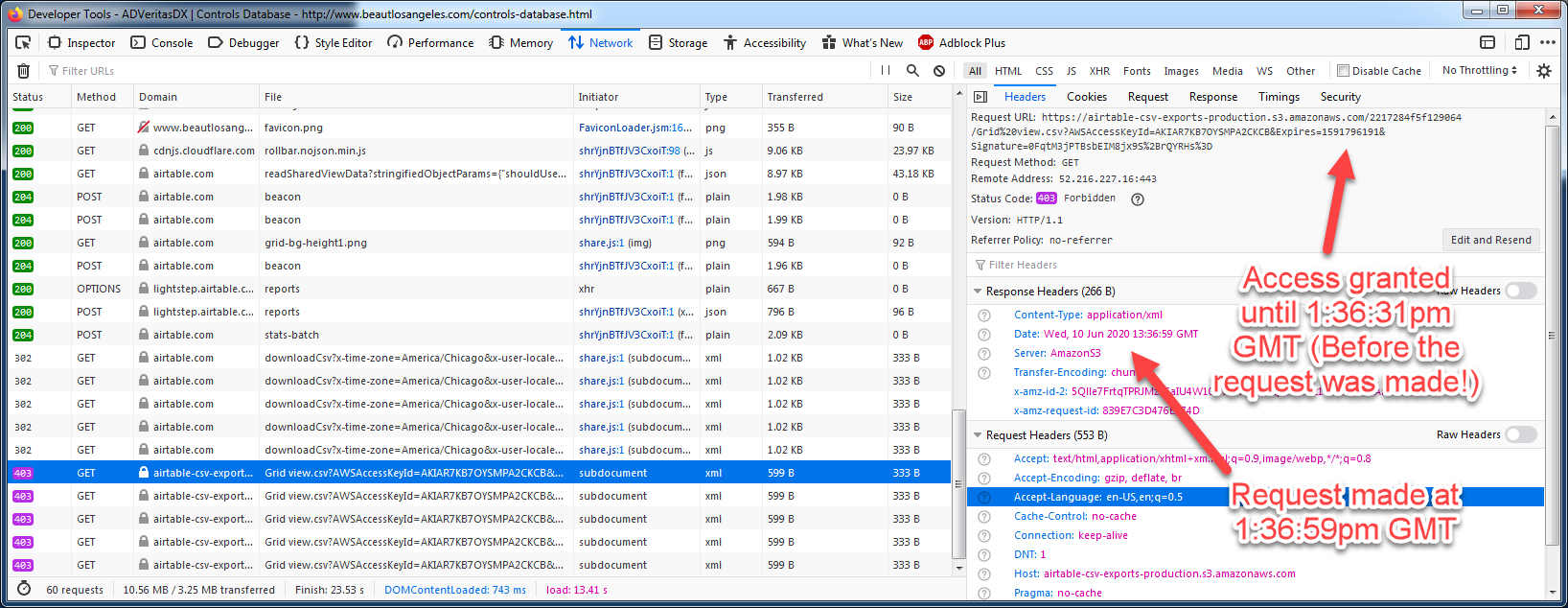Switch to the Console tab

[x=162, y=42]
